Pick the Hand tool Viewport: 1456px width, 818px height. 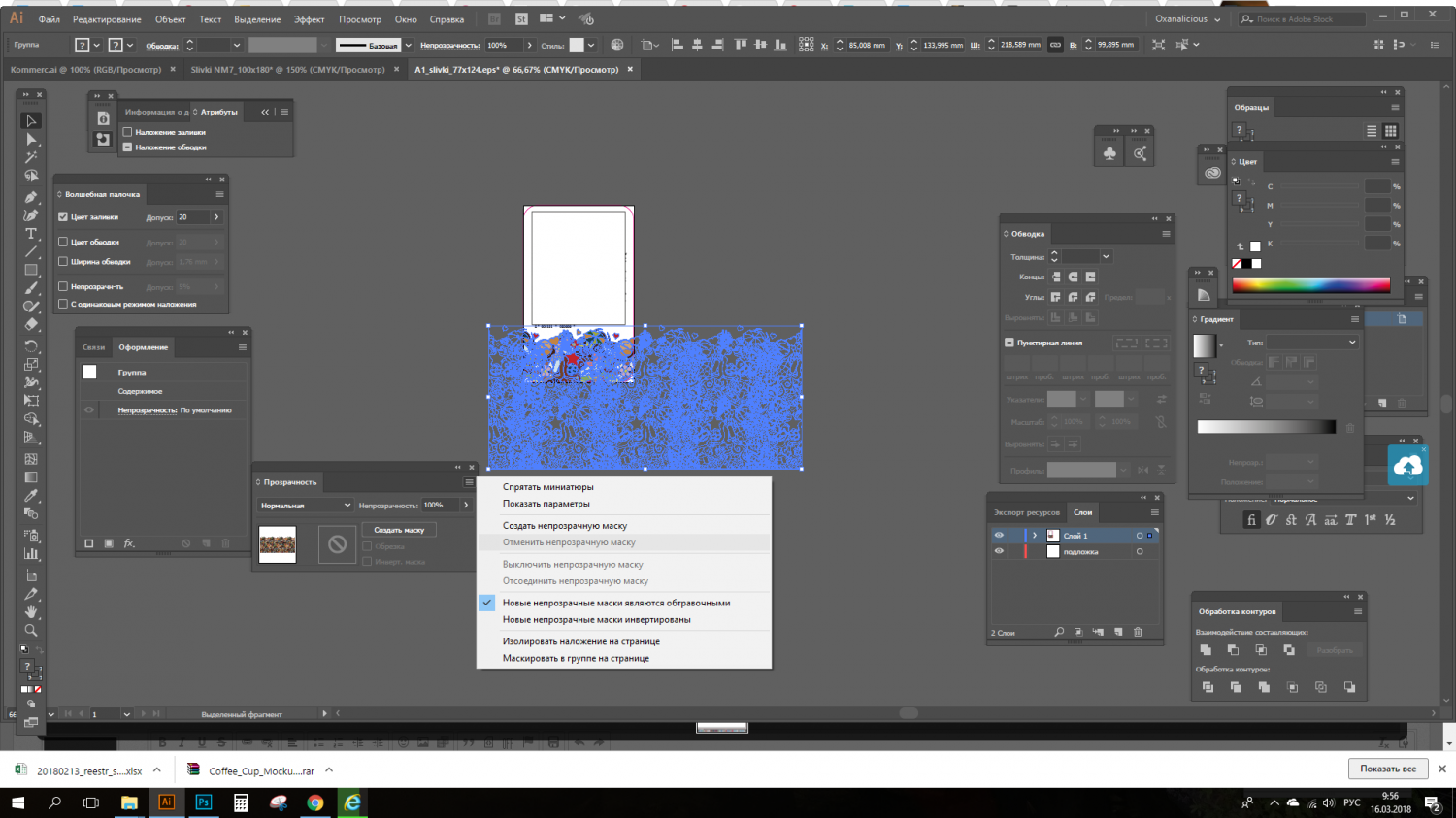point(31,612)
